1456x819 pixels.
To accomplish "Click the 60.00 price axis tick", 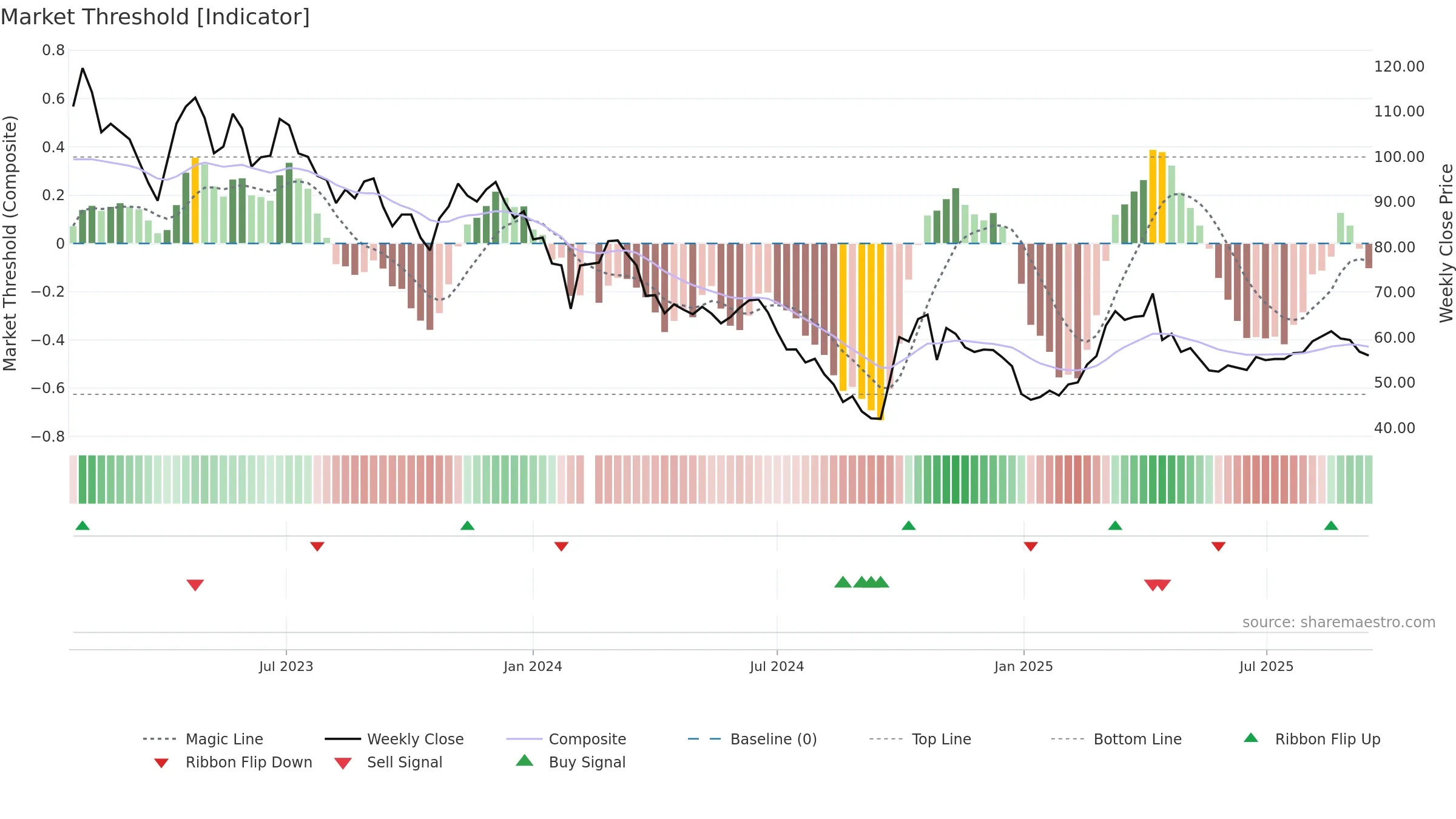I will [x=1395, y=337].
